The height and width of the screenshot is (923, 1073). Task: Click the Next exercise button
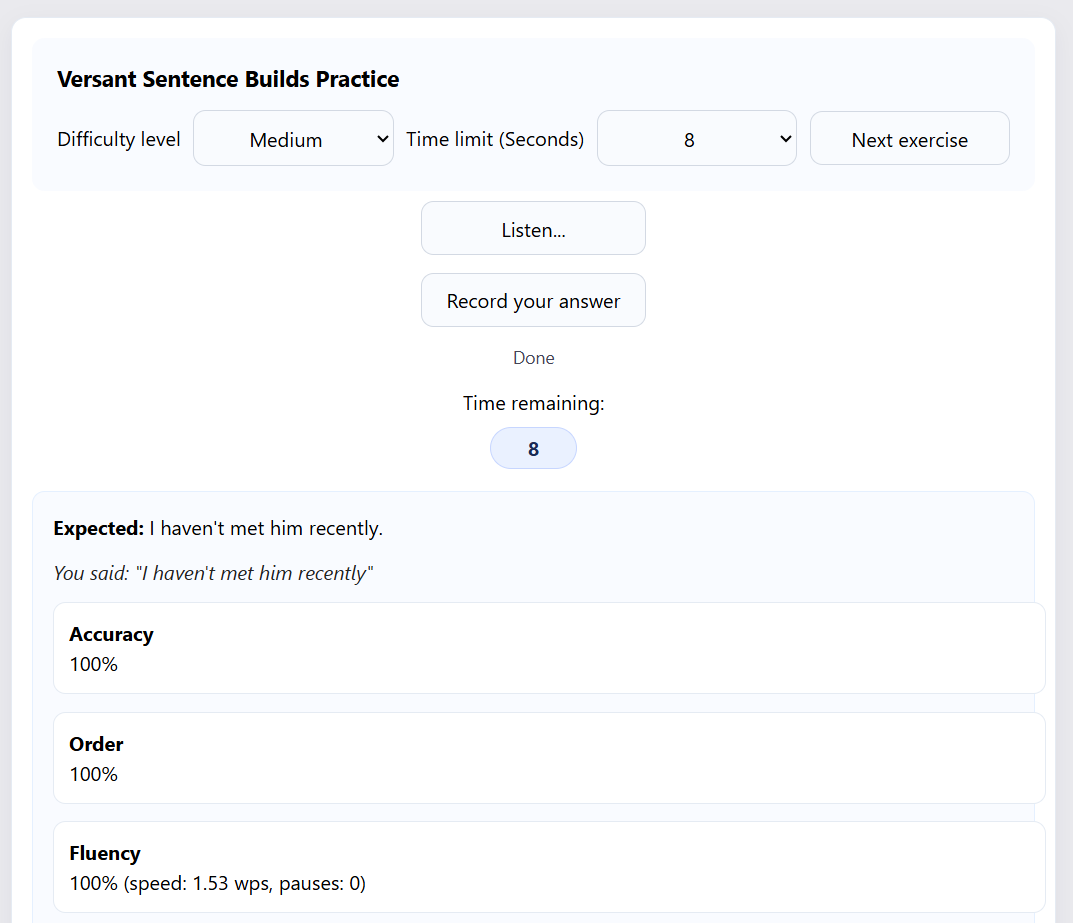click(909, 138)
